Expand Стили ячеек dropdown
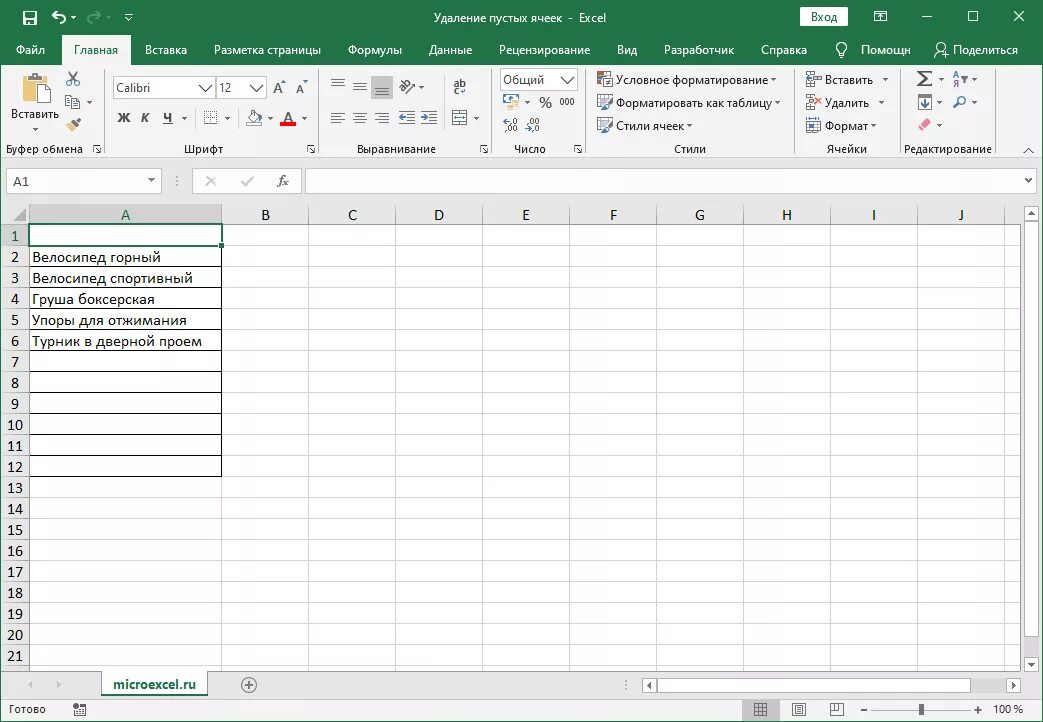This screenshot has width=1043, height=722. click(689, 126)
